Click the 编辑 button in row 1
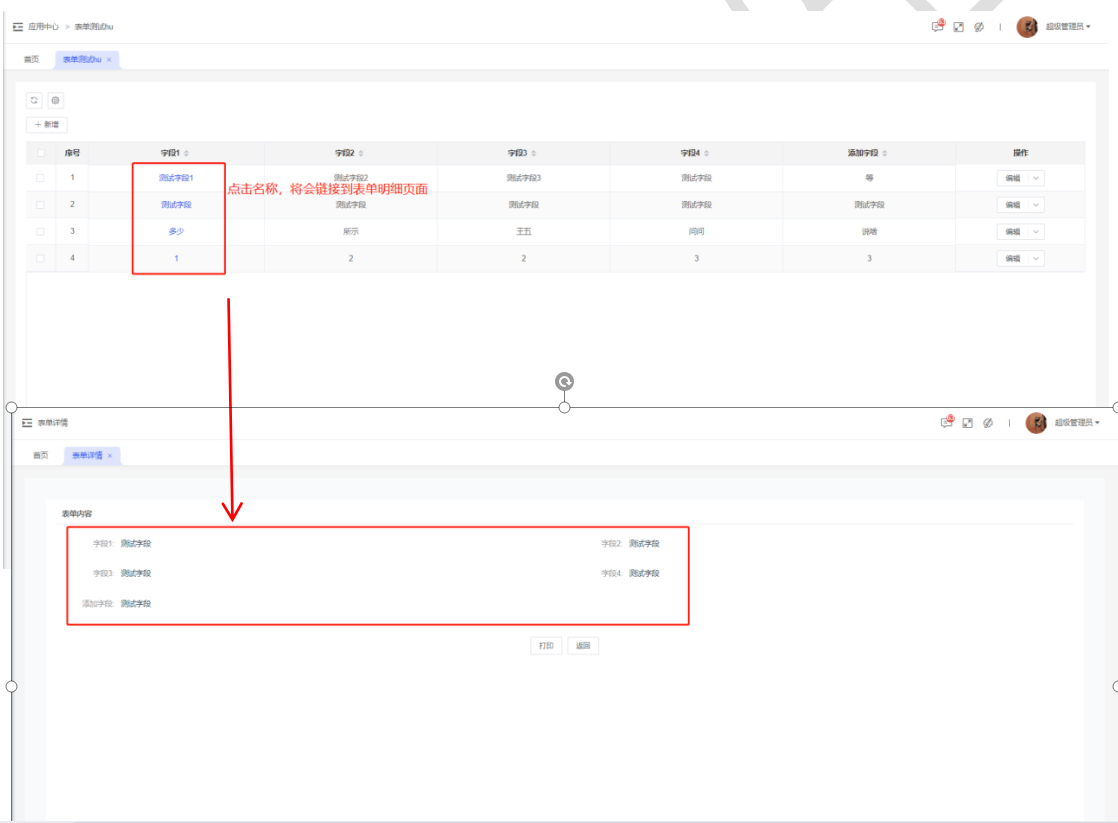The width and height of the screenshot is (1118, 823). pos(1012,178)
